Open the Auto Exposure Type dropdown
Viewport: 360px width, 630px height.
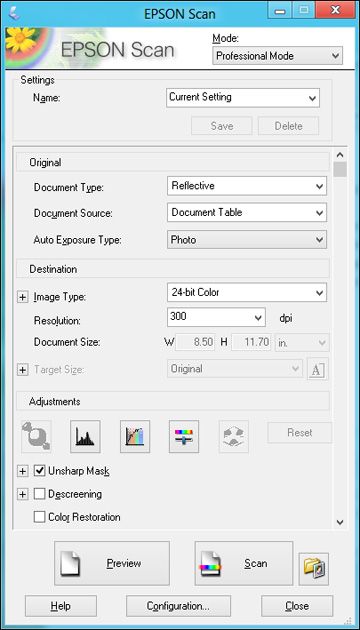click(247, 240)
